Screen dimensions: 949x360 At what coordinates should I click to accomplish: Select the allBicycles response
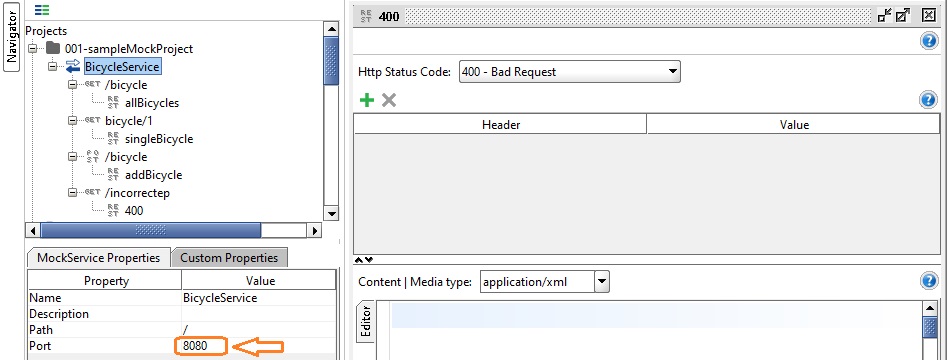point(151,103)
